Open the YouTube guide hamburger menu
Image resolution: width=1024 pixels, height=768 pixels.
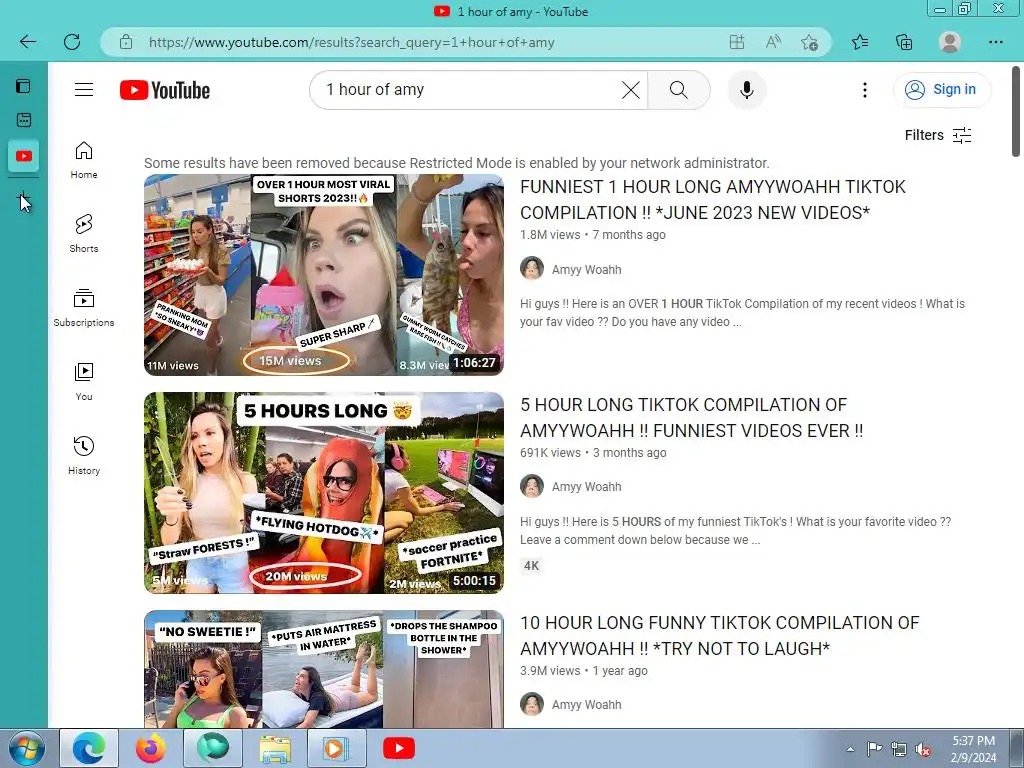(x=84, y=89)
